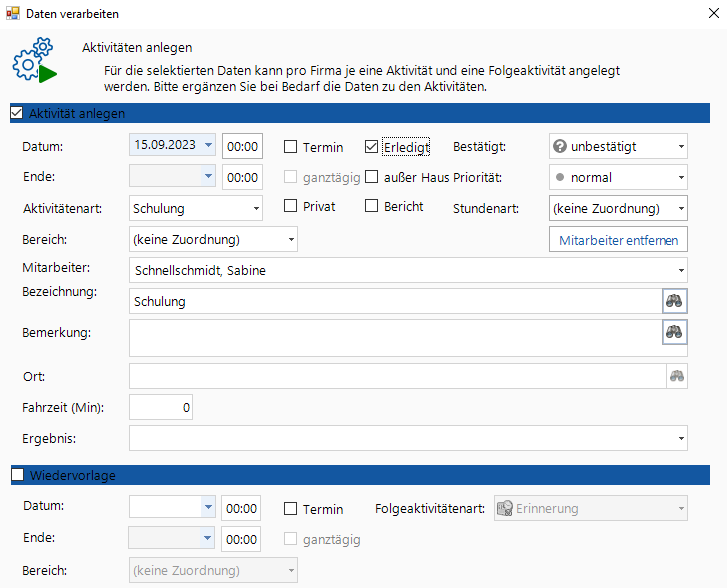727x588 pixels.
Task: Click the gears icon next to Aktivitäten anlegen
Action: 34,62
